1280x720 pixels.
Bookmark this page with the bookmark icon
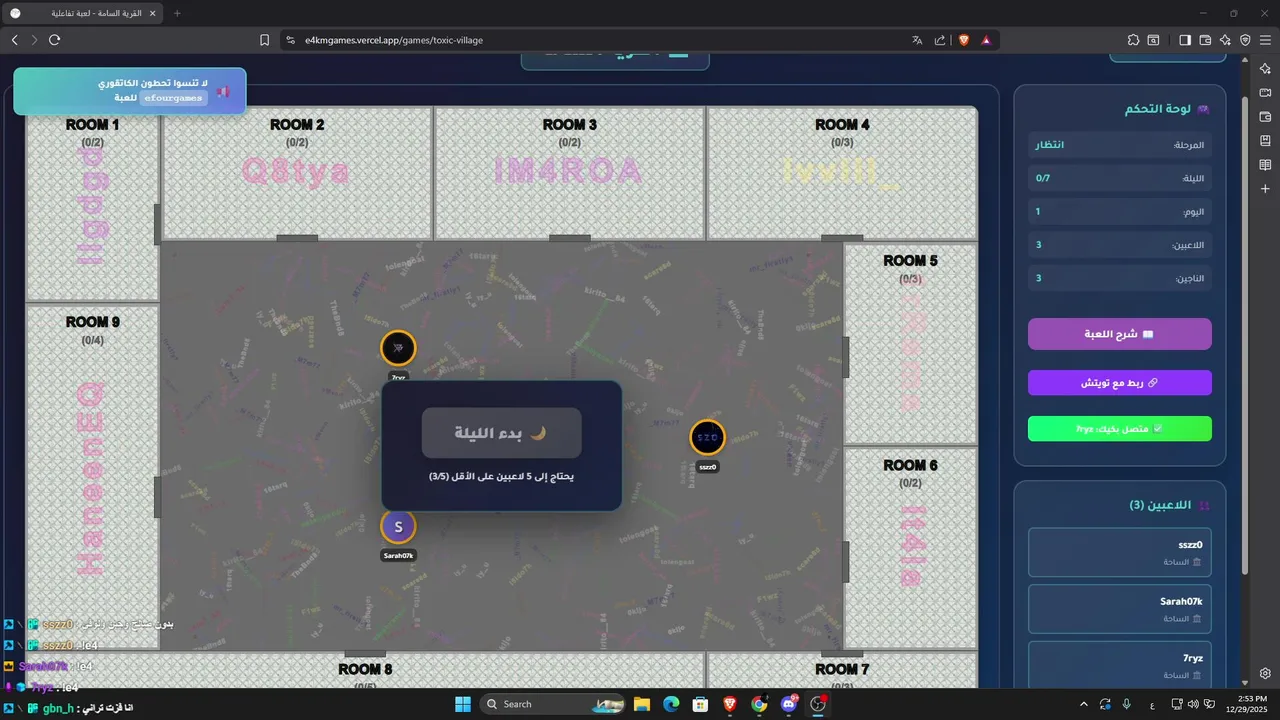[x=264, y=40]
